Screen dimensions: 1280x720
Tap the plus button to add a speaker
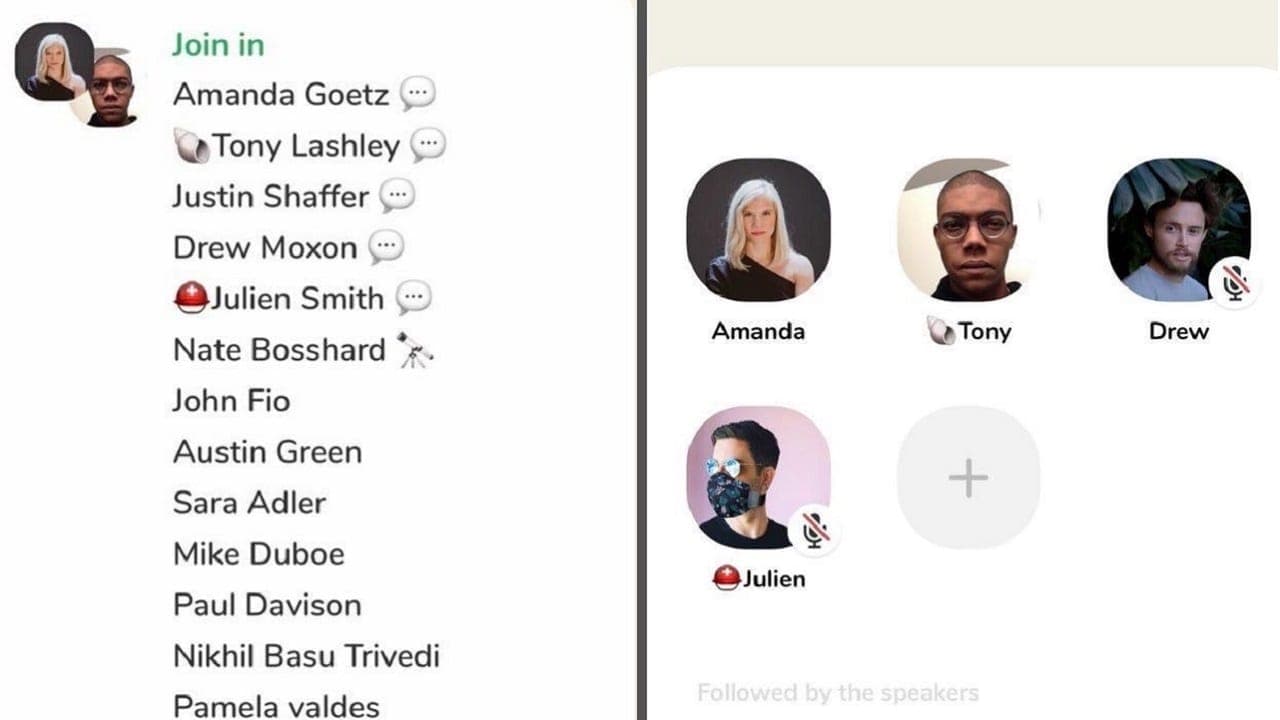pyautogui.click(x=968, y=477)
